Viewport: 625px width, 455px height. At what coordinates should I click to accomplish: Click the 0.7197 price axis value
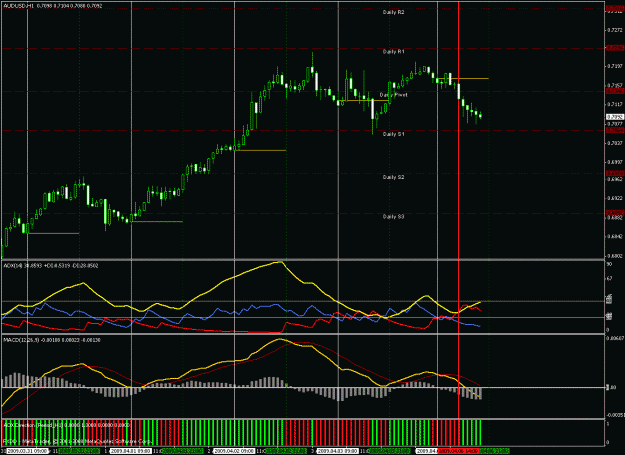click(615, 66)
